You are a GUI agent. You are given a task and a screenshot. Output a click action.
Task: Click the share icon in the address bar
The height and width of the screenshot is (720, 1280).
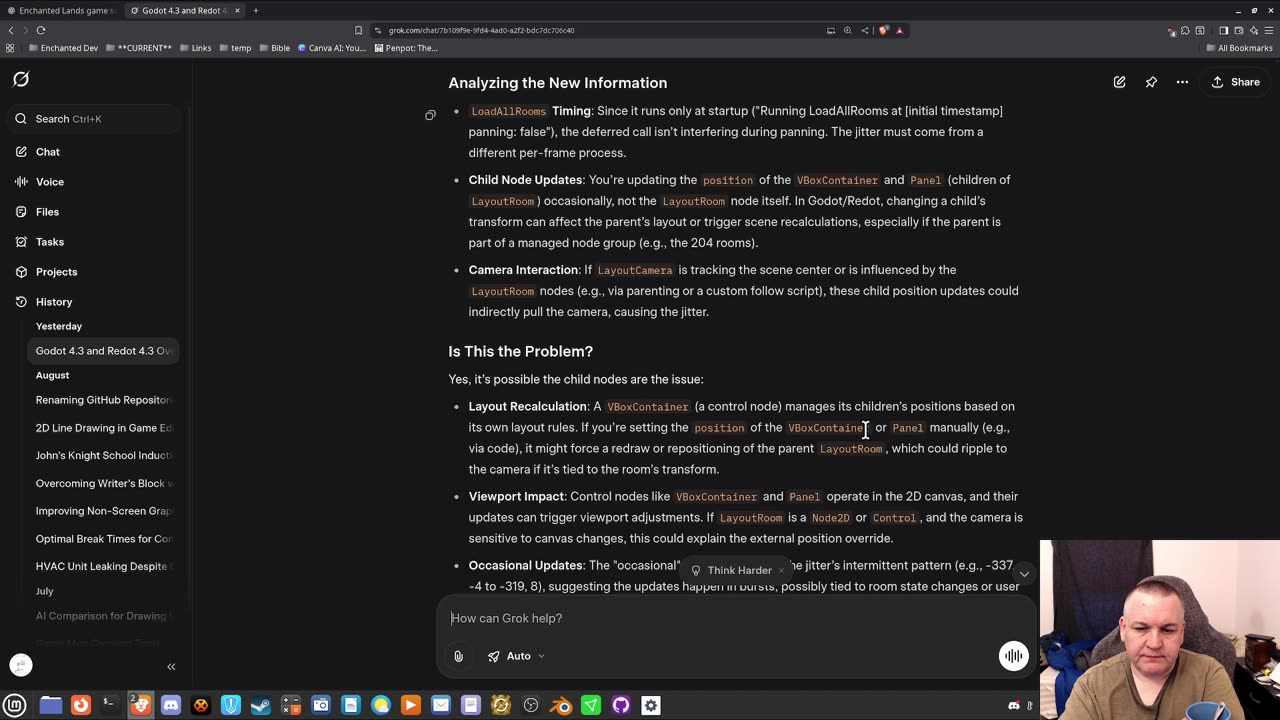pyautogui.click(x=866, y=30)
